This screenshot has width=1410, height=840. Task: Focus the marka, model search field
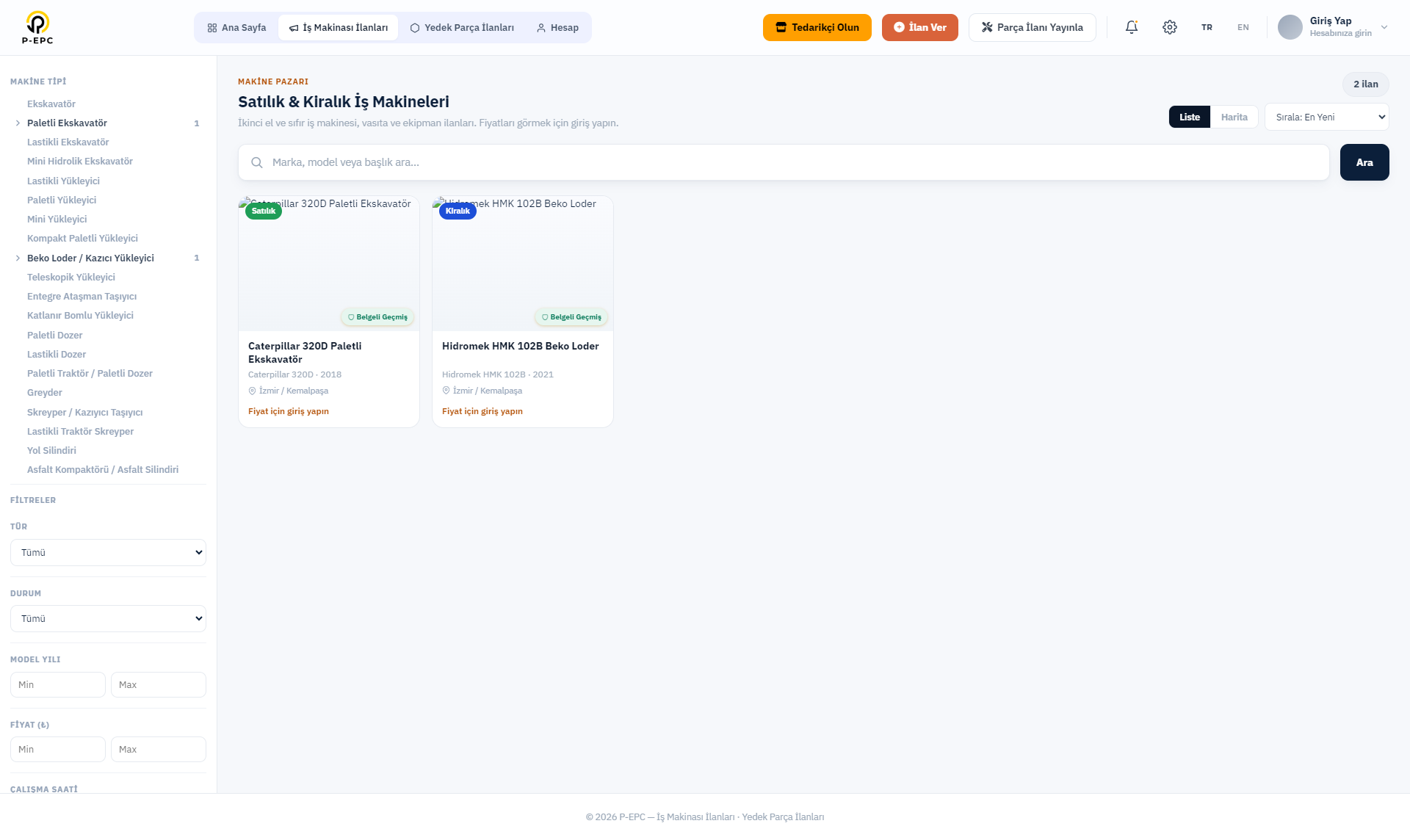pos(784,162)
